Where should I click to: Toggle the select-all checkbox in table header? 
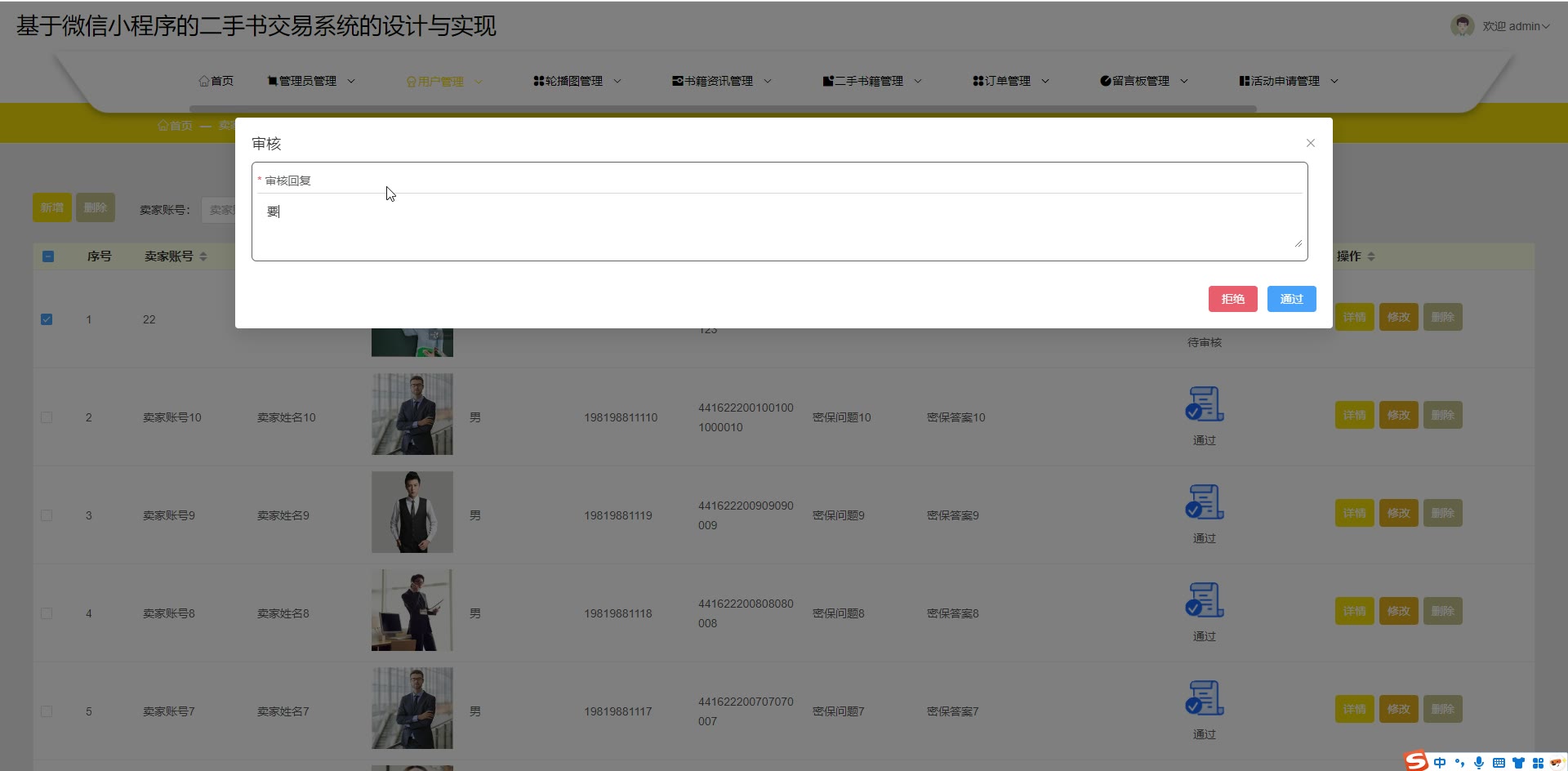pos(48,256)
